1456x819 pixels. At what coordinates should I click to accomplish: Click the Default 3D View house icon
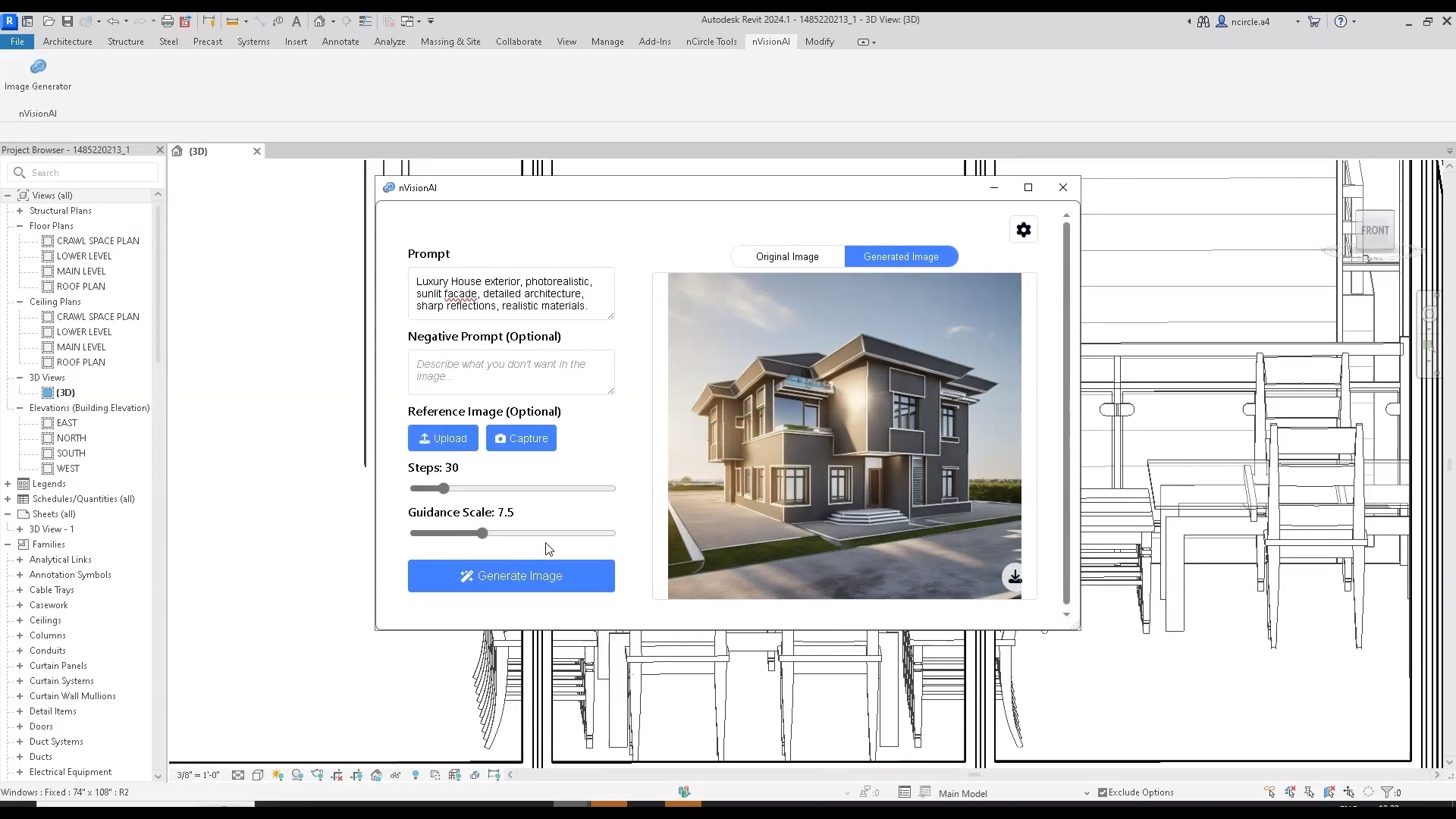coord(319,21)
